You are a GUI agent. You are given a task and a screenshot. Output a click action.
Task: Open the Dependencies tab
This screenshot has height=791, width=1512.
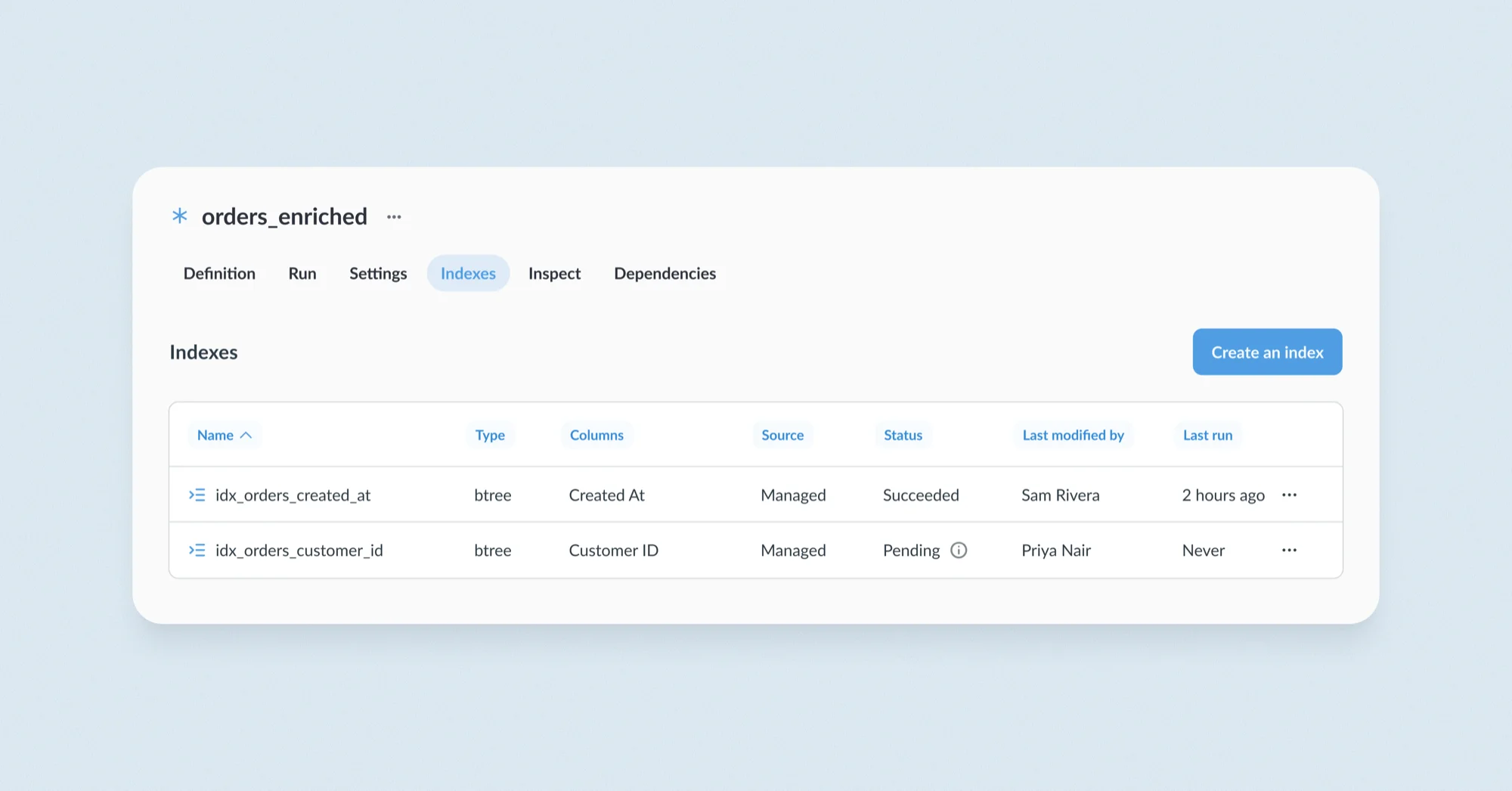click(x=665, y=273)
